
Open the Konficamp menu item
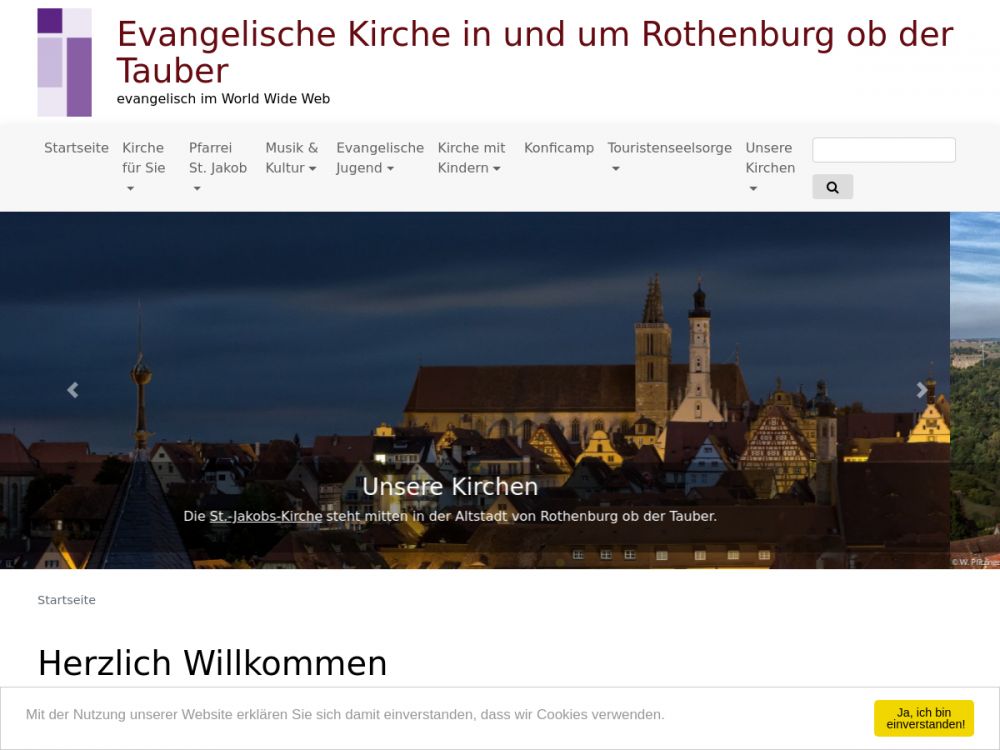tap(559, 148)
